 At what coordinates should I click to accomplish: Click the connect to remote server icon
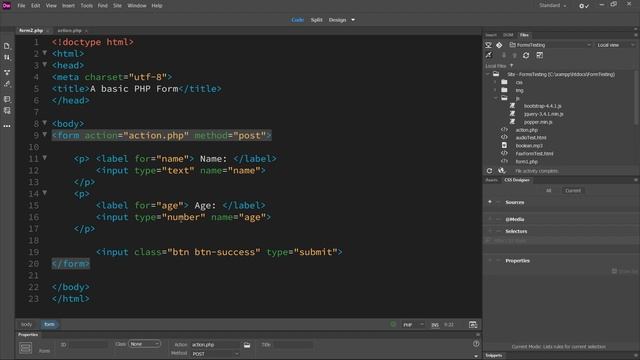click(x=489, y=45)
